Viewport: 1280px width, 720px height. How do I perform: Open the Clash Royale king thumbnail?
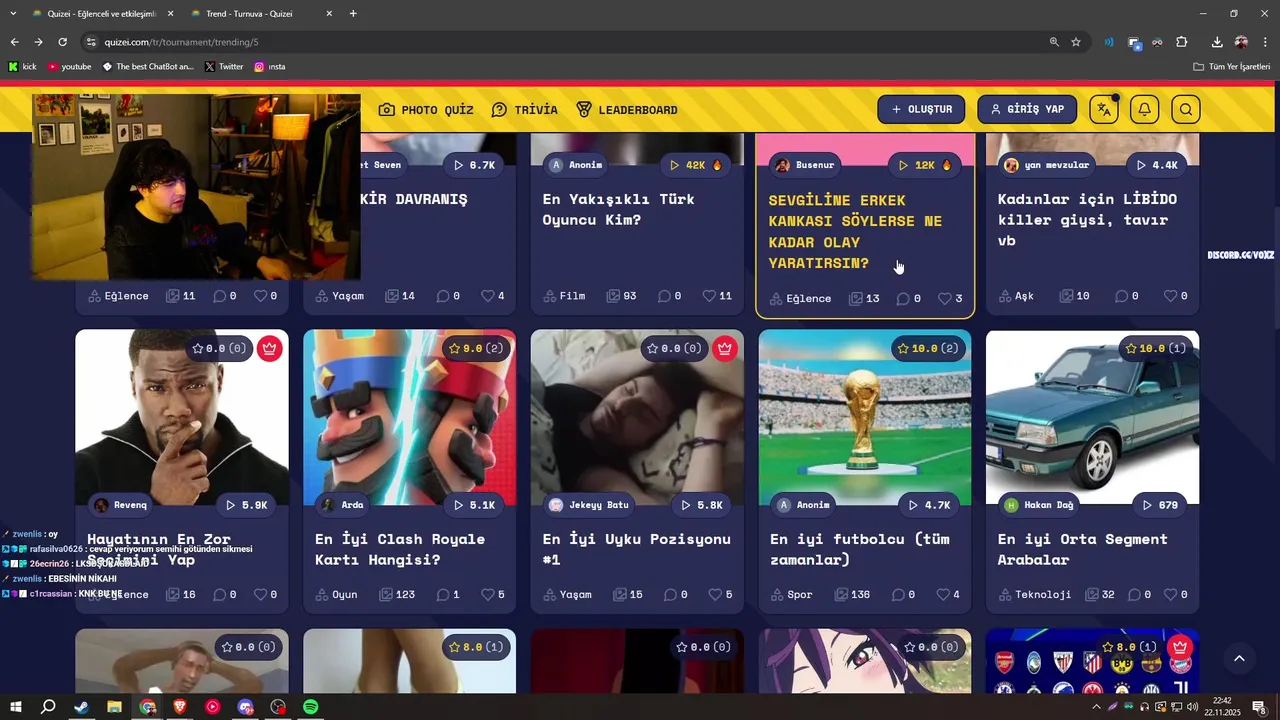click(x=410, y=418)
